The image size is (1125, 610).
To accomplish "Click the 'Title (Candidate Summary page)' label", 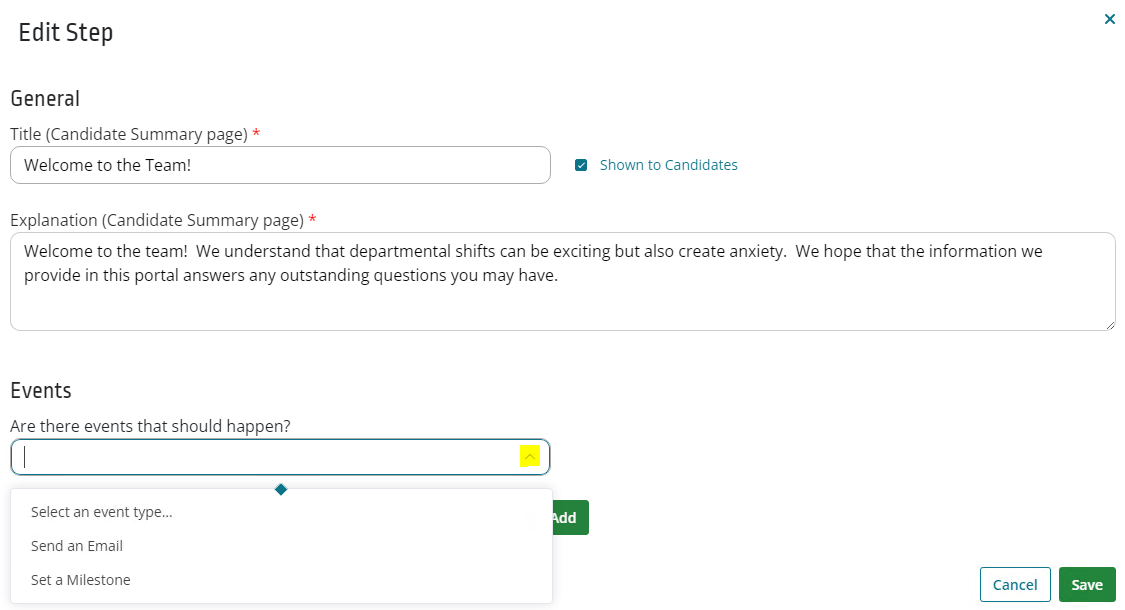I will tap(129, 134).
